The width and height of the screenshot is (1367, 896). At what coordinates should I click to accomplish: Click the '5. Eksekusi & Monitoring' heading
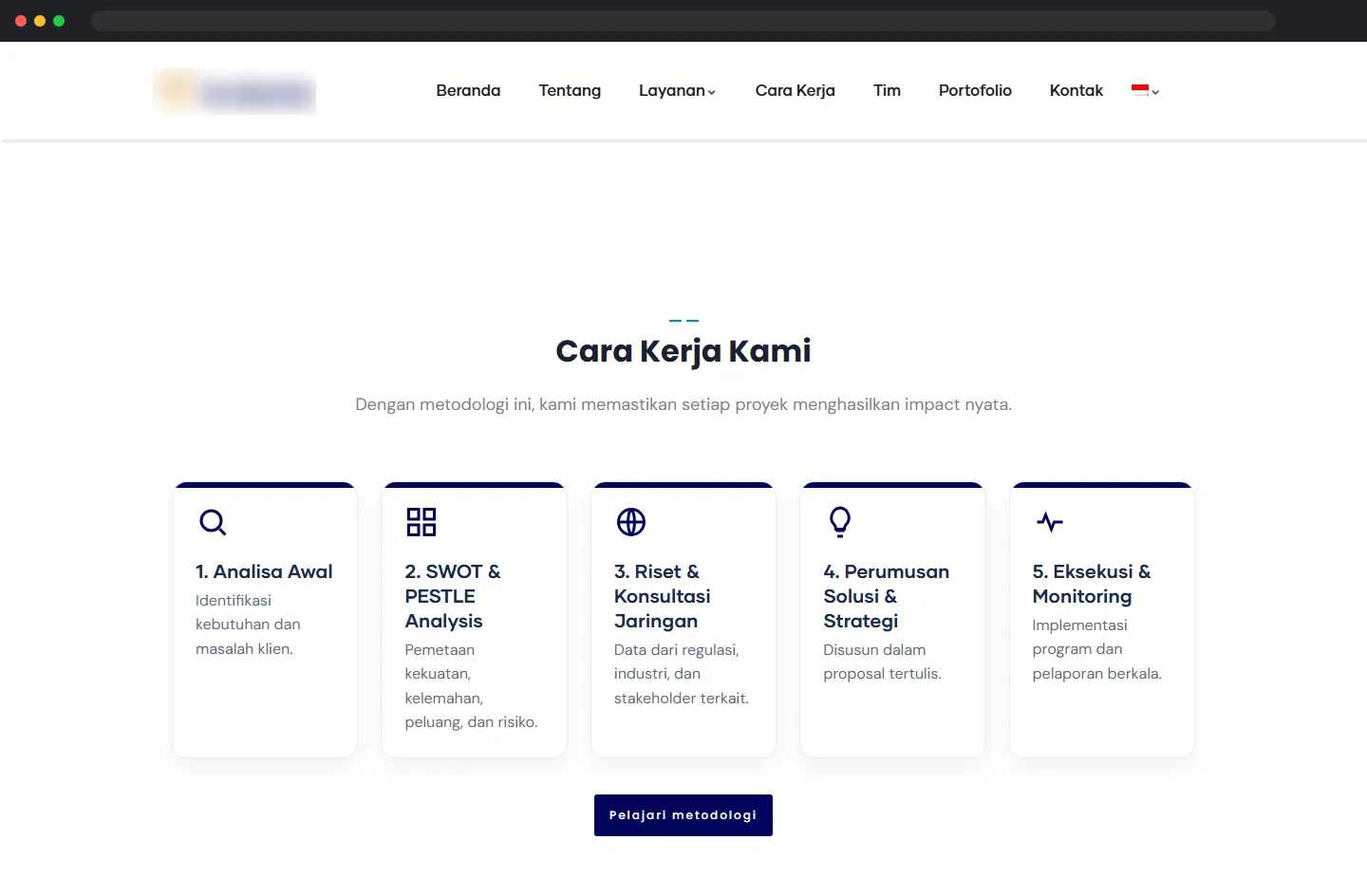1092,584
